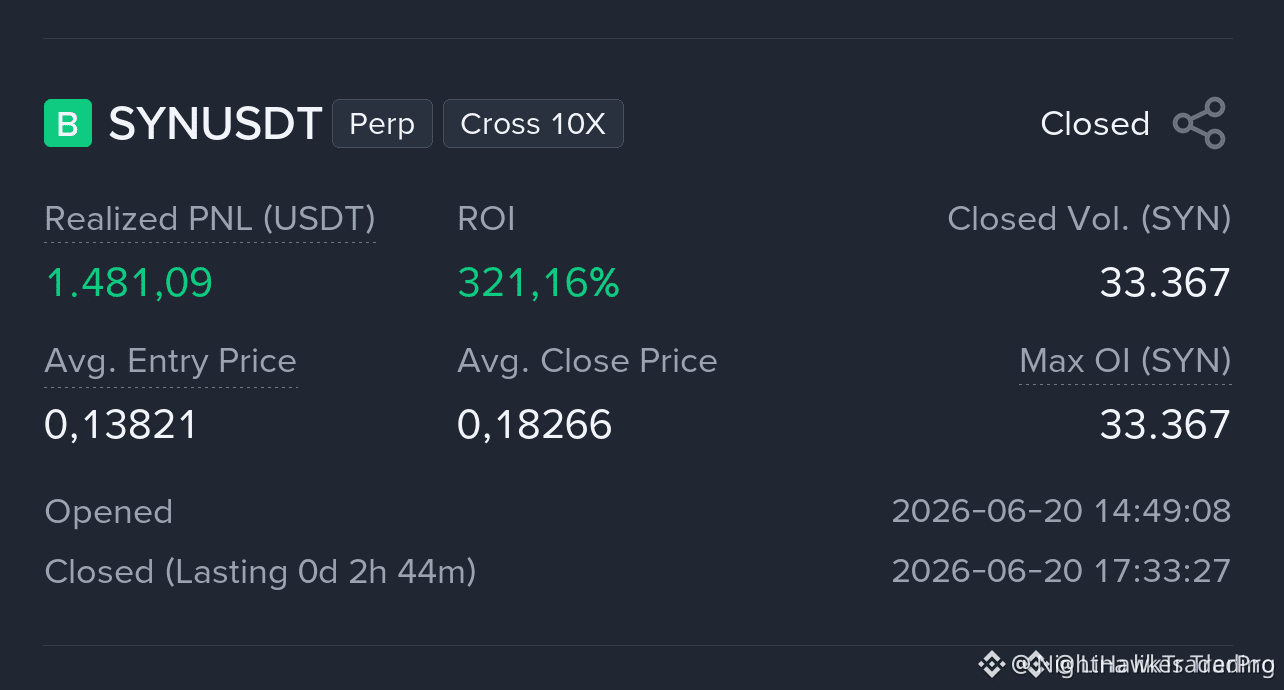Click the realized PNL value 1.481,09
This screenshot has width=1284, height=690.
coord(129,283)
